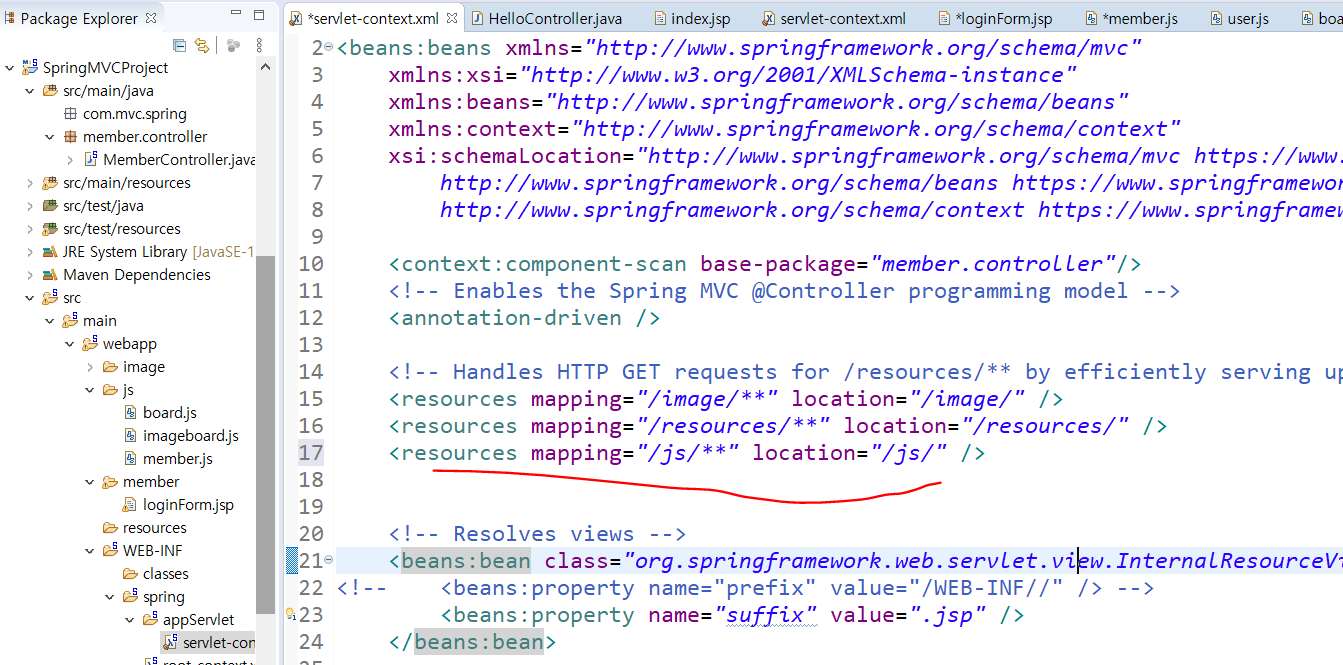This screenshot has height=665, width=1343.
Task: Click the focus on active task icon
Action: click(x=233, y=45)
